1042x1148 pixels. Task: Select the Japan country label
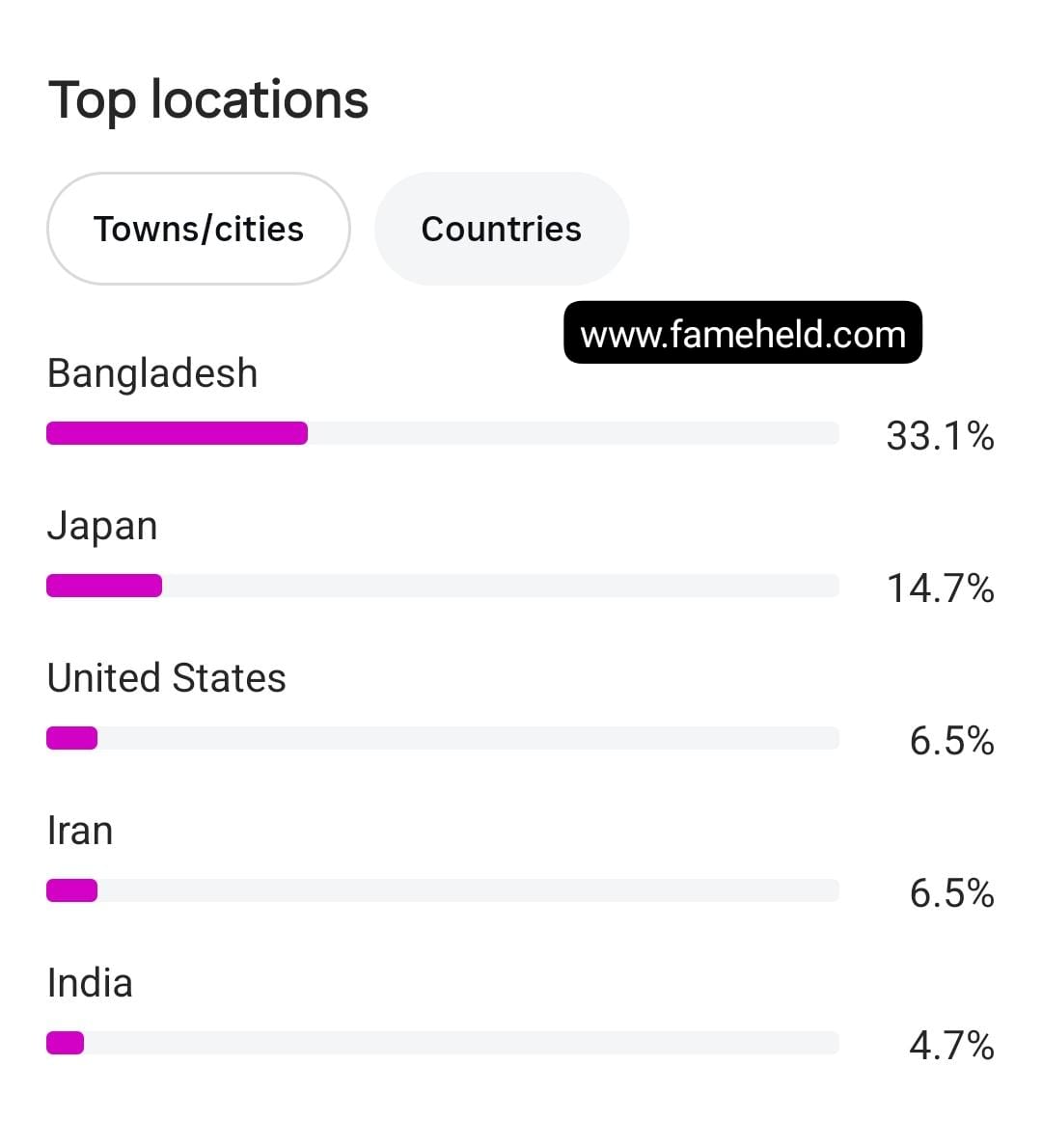click(102, 527)
